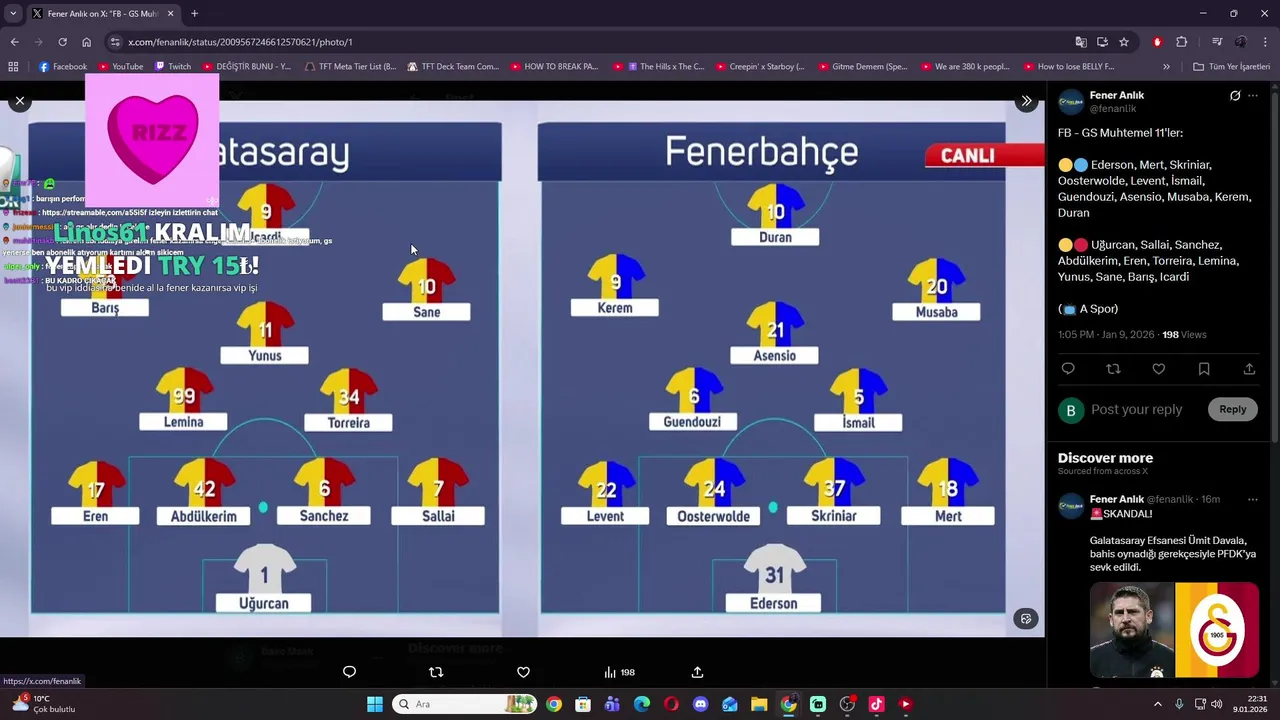Open view analytics showing 198 under photo
The height and width of the screenshot is (720, 1280).
[x=619, y=672]
